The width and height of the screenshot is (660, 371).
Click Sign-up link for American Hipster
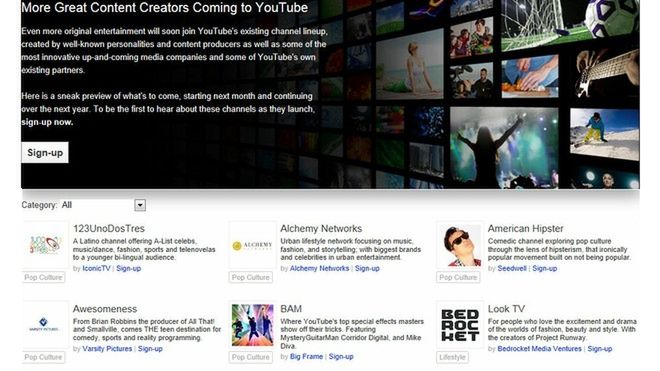[545, 268]
